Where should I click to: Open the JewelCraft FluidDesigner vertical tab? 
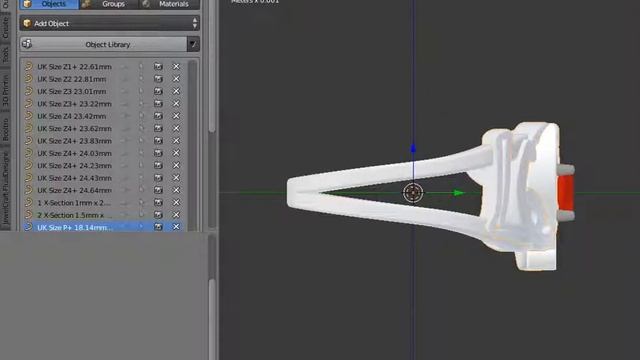[5, 189]
